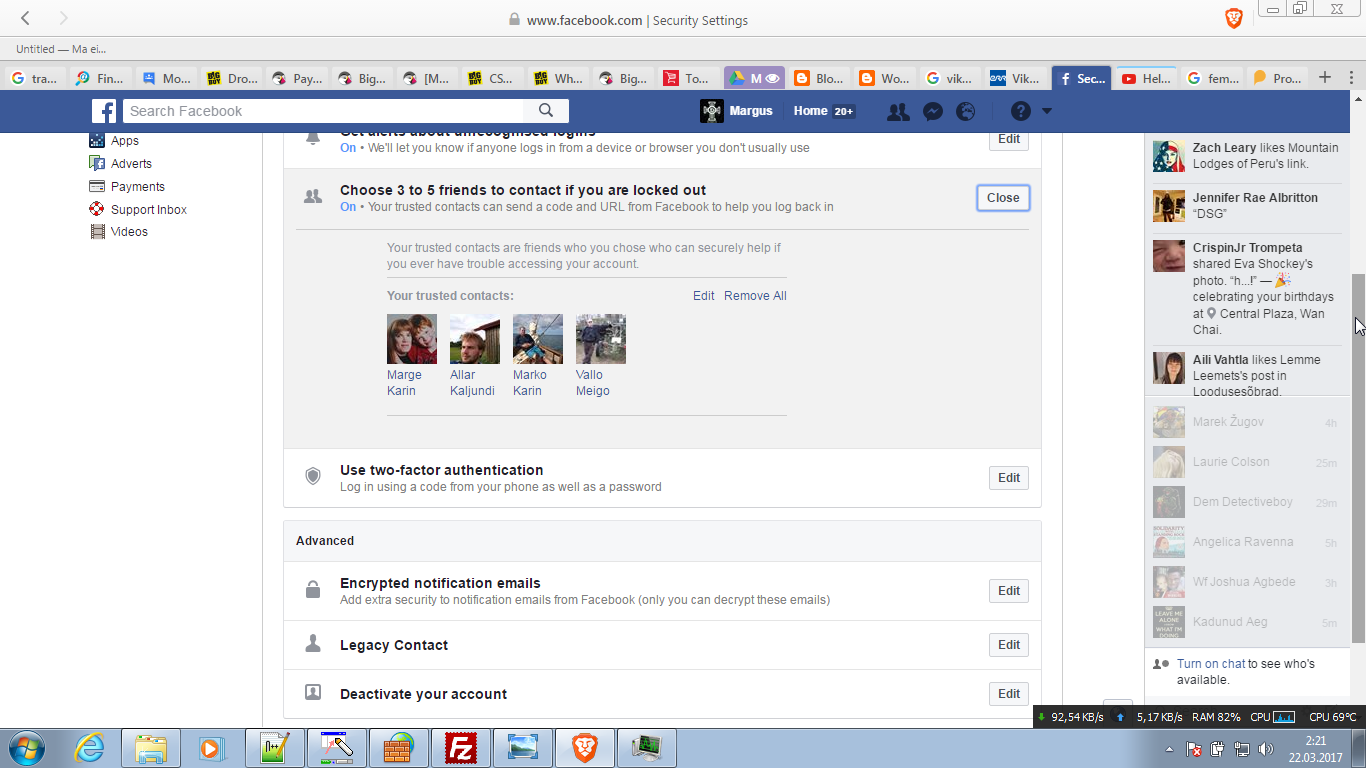Show hidden system tray icons
Image resolution: width=1366 pixels, height=768 pixels.
pos(1169,749)
